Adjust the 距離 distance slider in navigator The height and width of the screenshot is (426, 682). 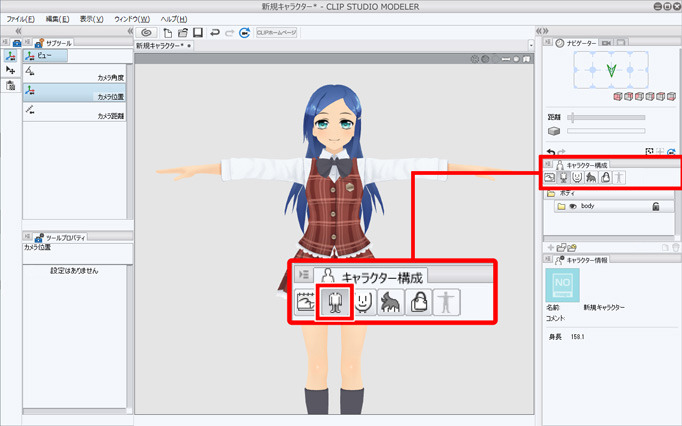(x=606, y=117)
